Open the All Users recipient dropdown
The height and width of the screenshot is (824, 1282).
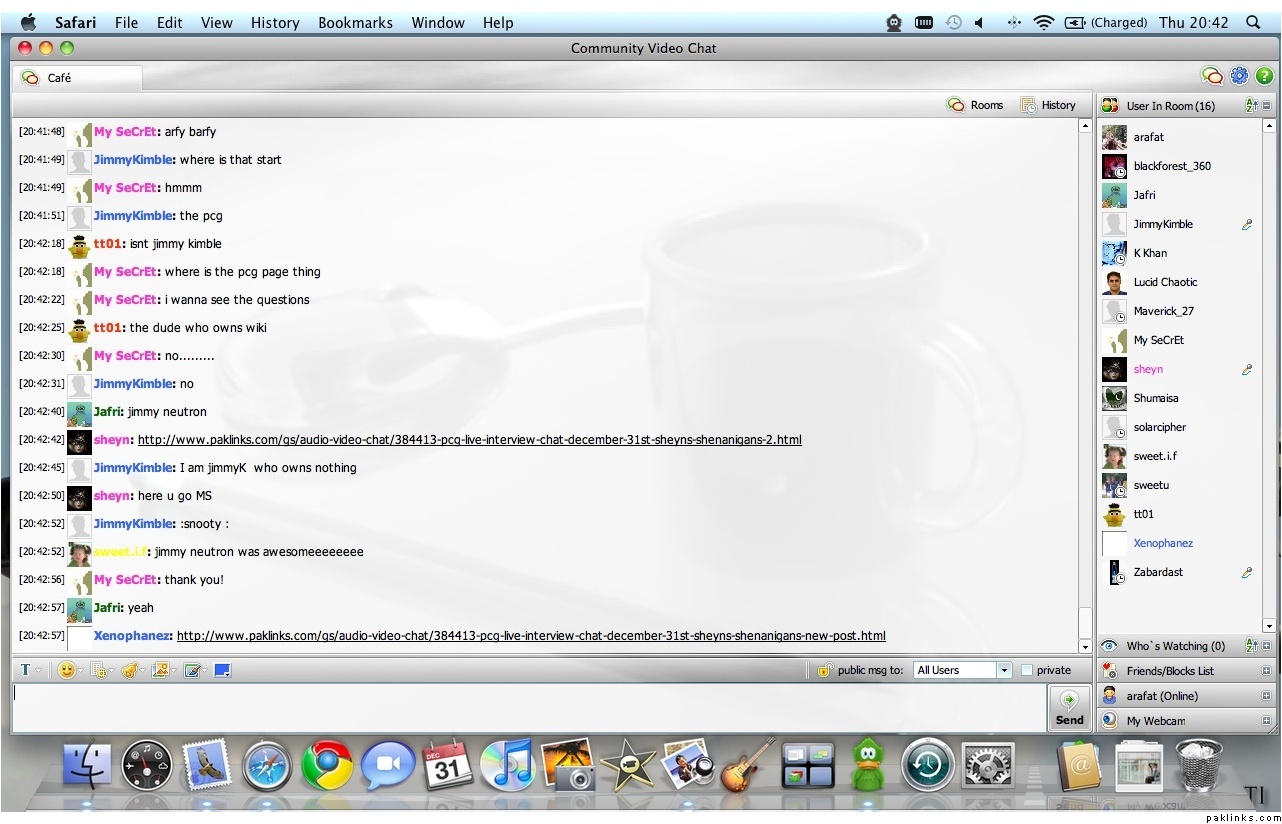pyautogui.click(x=963, y=671)
